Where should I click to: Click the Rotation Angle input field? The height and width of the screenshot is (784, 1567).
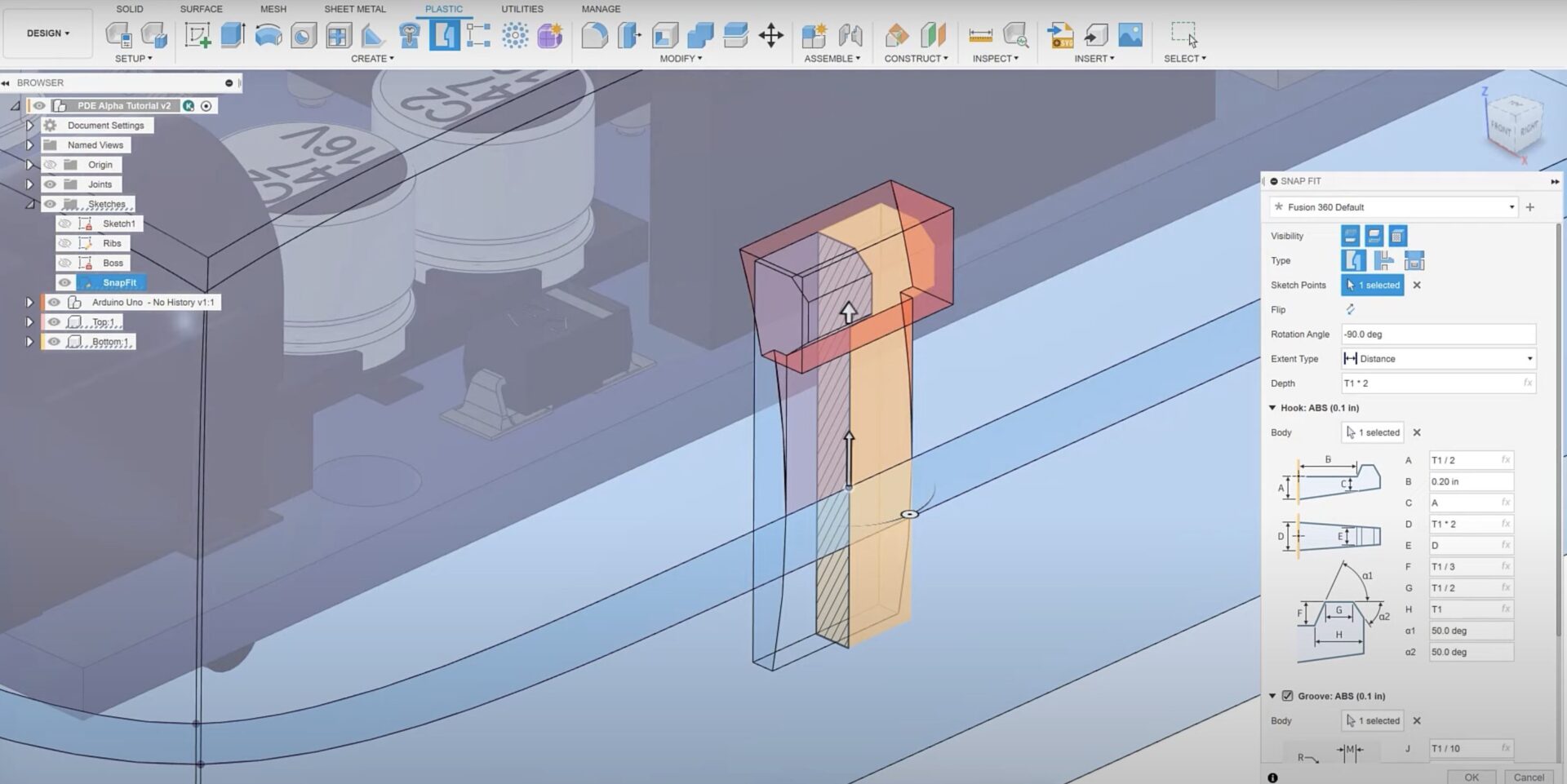click(x=1438, y=334)
